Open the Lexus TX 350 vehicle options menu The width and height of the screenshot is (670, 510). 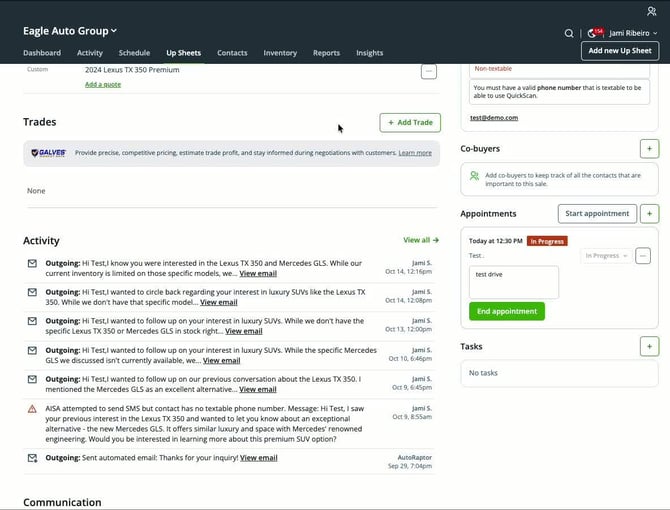[428, 71]
